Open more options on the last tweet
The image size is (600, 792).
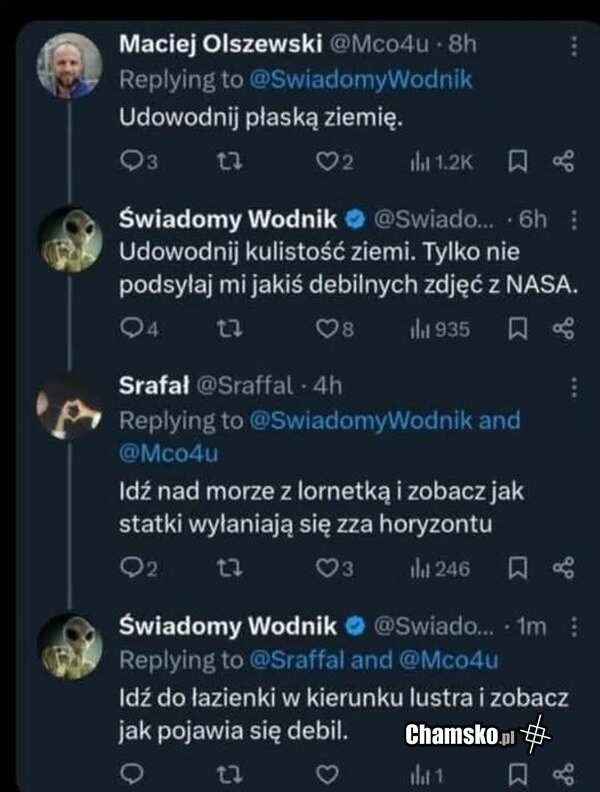pos(573,627)
